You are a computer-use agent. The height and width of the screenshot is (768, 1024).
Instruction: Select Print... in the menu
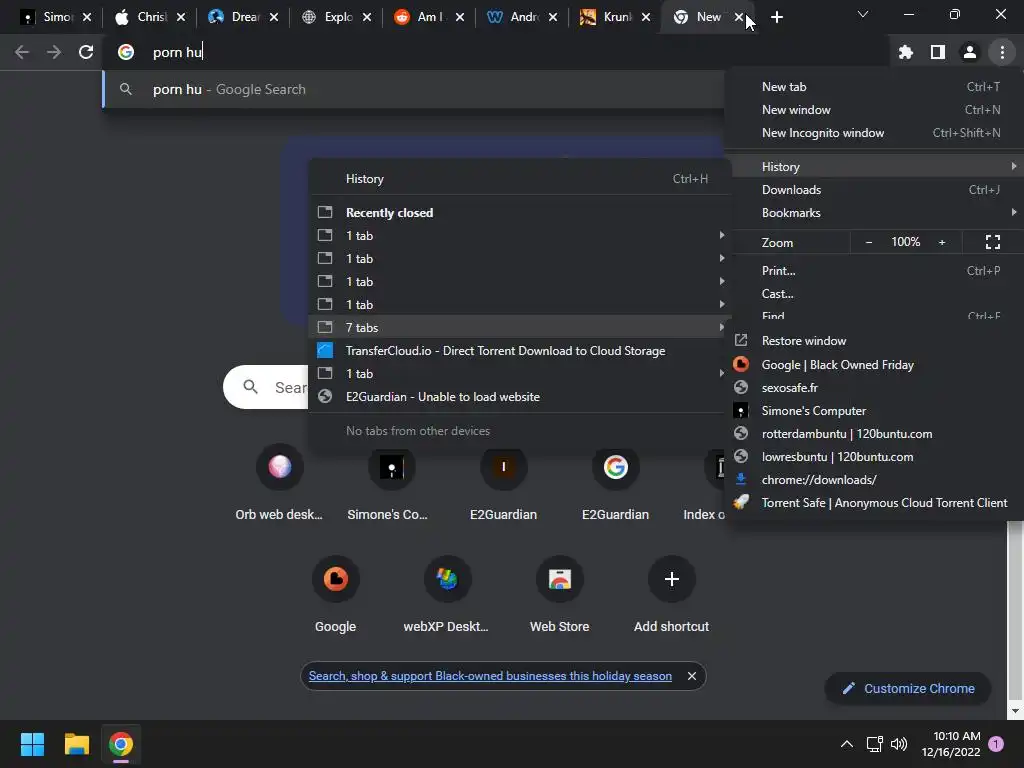coord(874,270)
